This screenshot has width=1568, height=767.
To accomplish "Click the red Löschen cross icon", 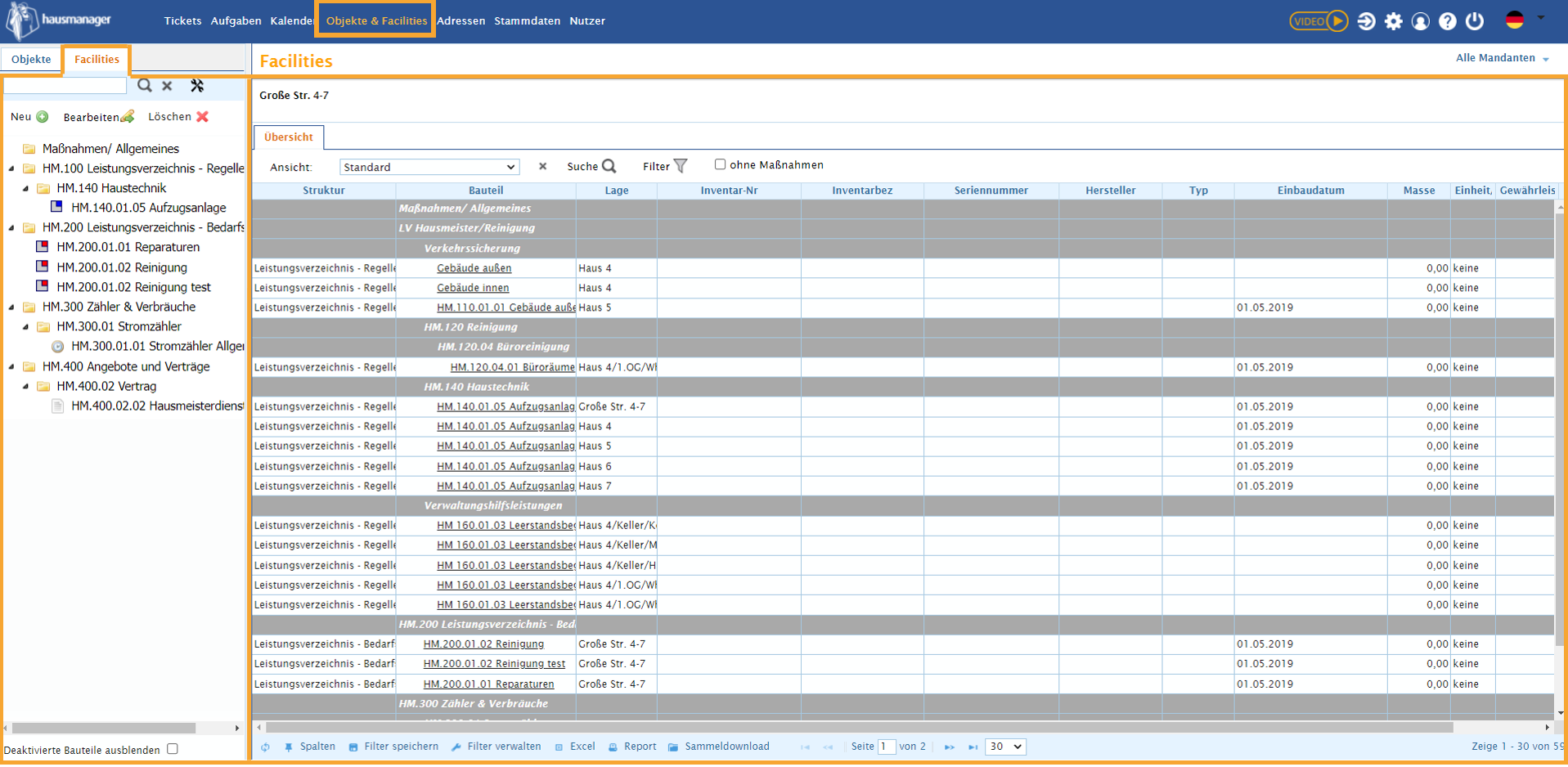I will [203, 117].
